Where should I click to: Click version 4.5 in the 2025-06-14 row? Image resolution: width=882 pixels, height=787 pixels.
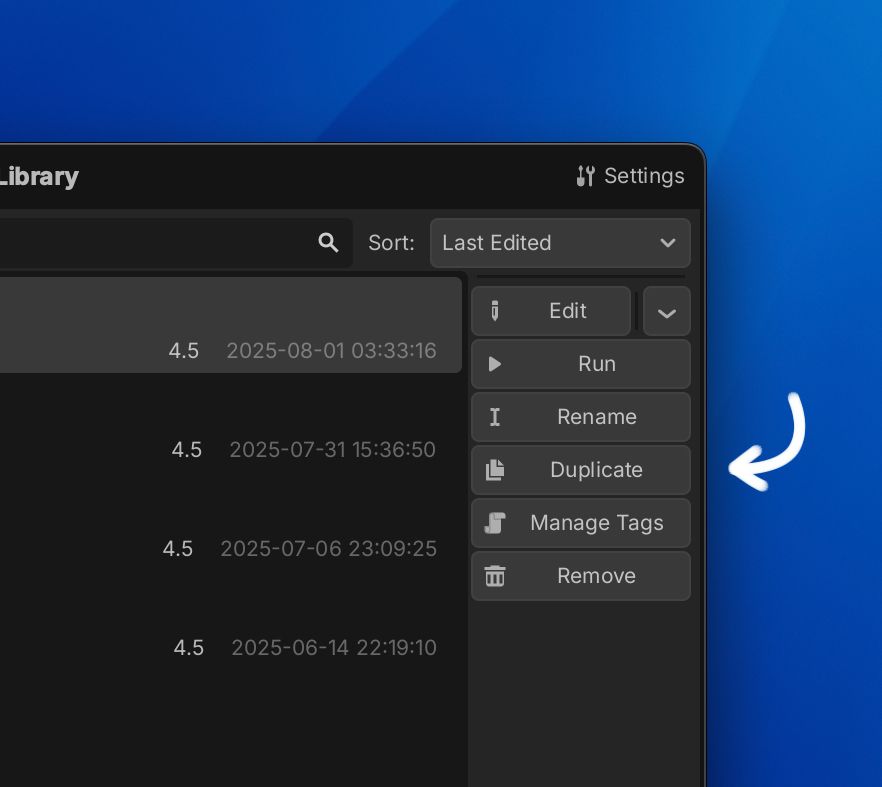pos(188,648)
